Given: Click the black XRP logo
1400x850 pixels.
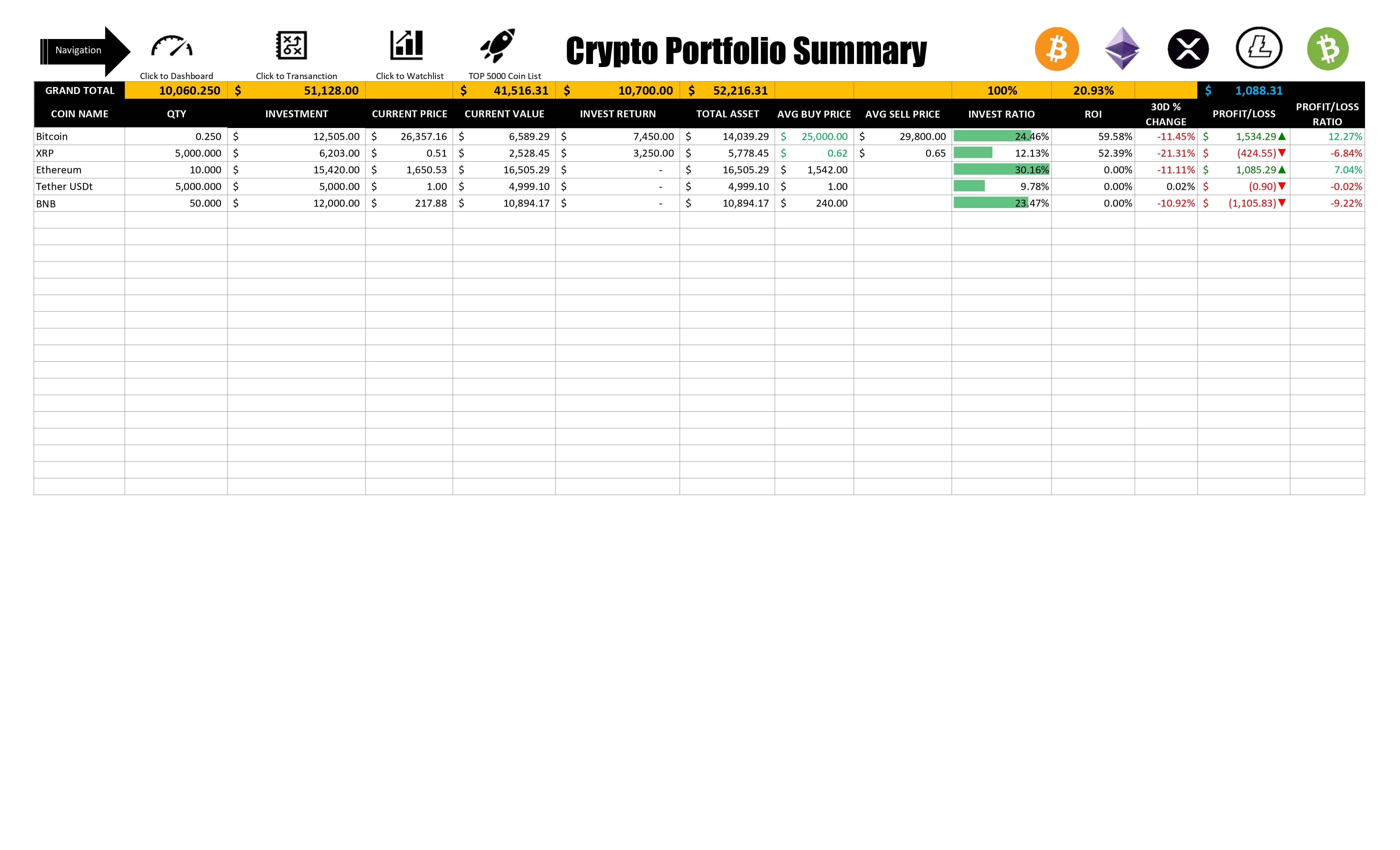Looking at the screenshot, I should click(x=1188, y=49).
